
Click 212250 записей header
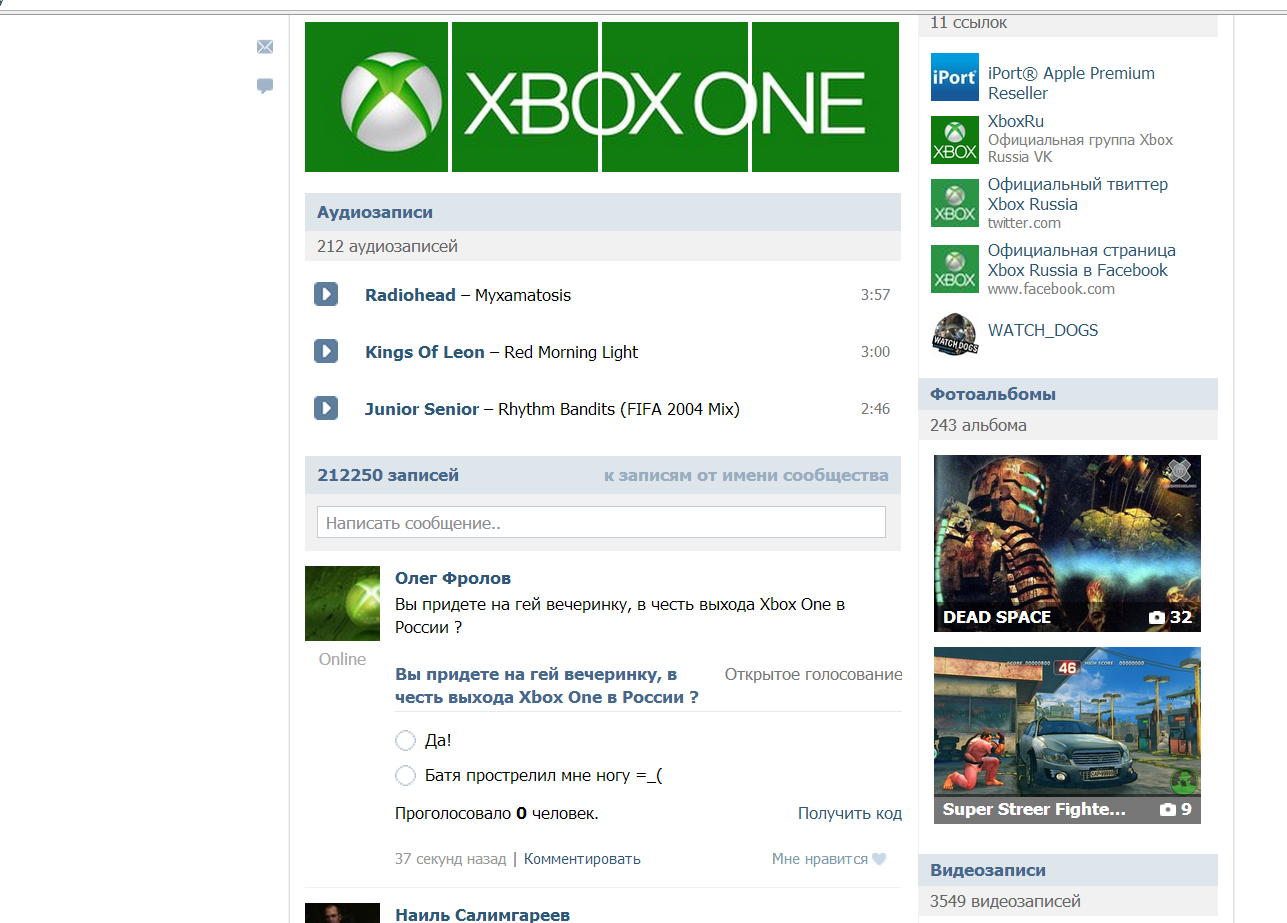point(388,475)
